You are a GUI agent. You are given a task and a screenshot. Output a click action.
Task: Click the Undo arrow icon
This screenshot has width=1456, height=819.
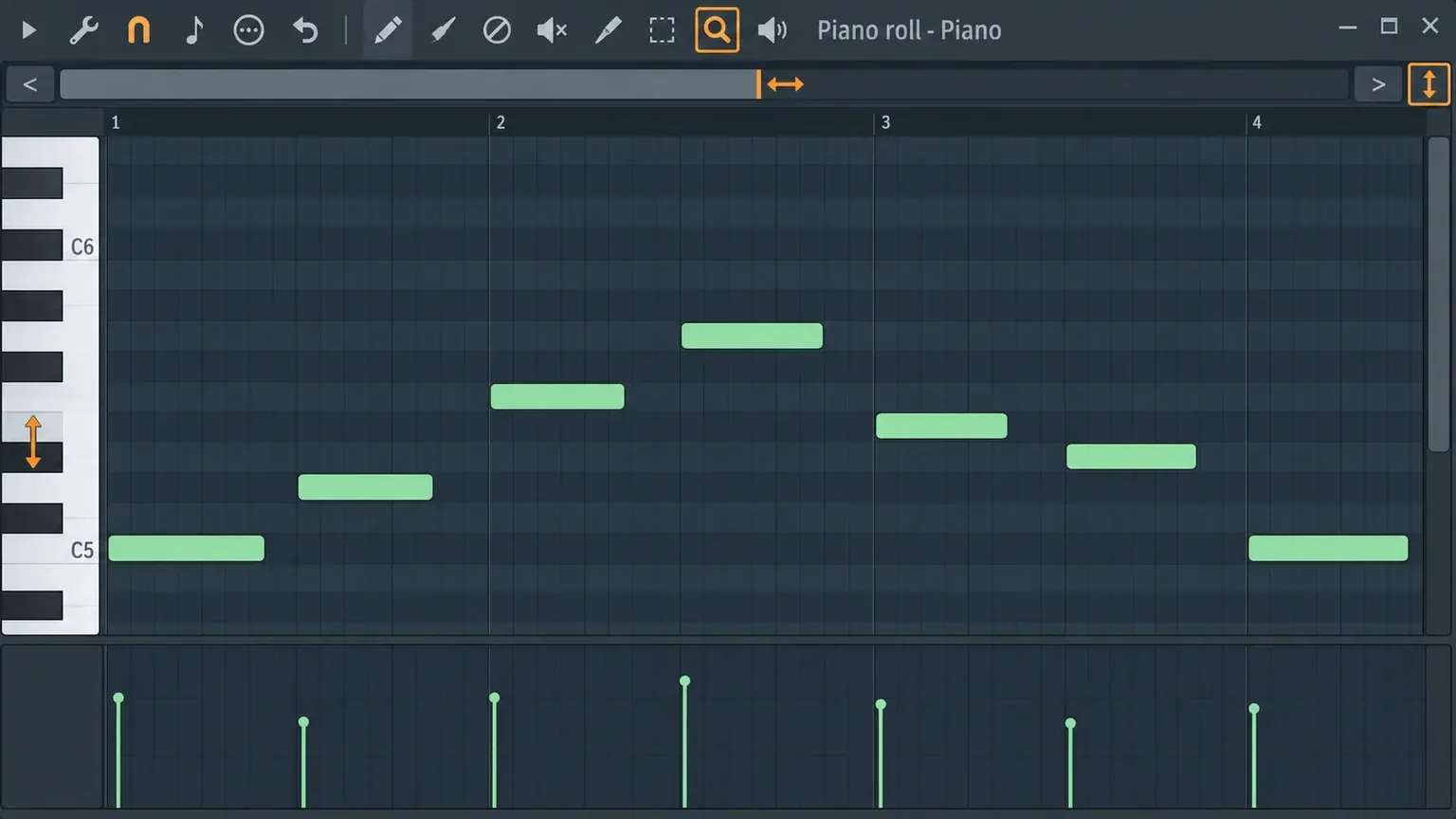tap(305, 30)
